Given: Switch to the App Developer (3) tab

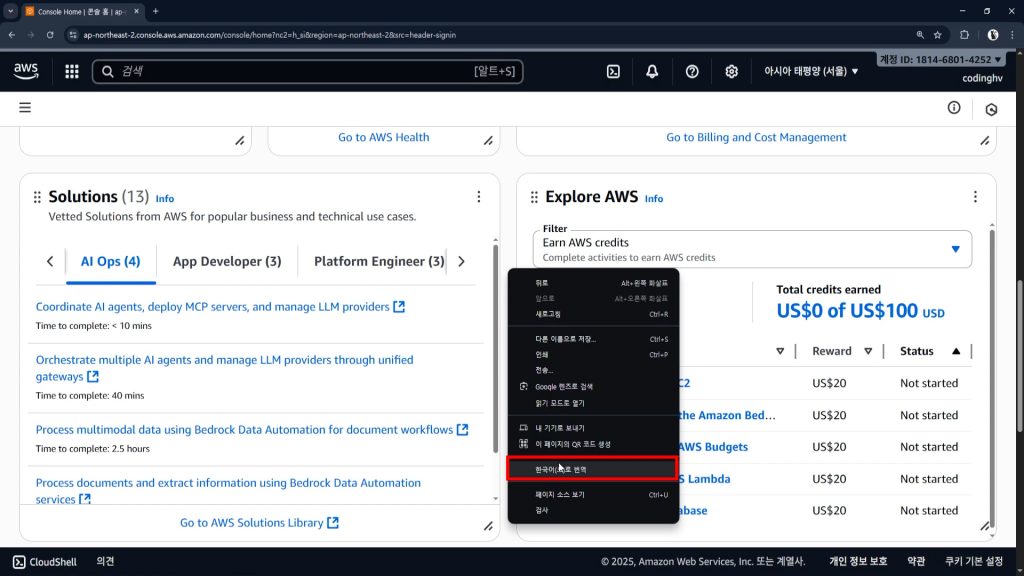Looking at the screenshot, I should coord(227,261).
